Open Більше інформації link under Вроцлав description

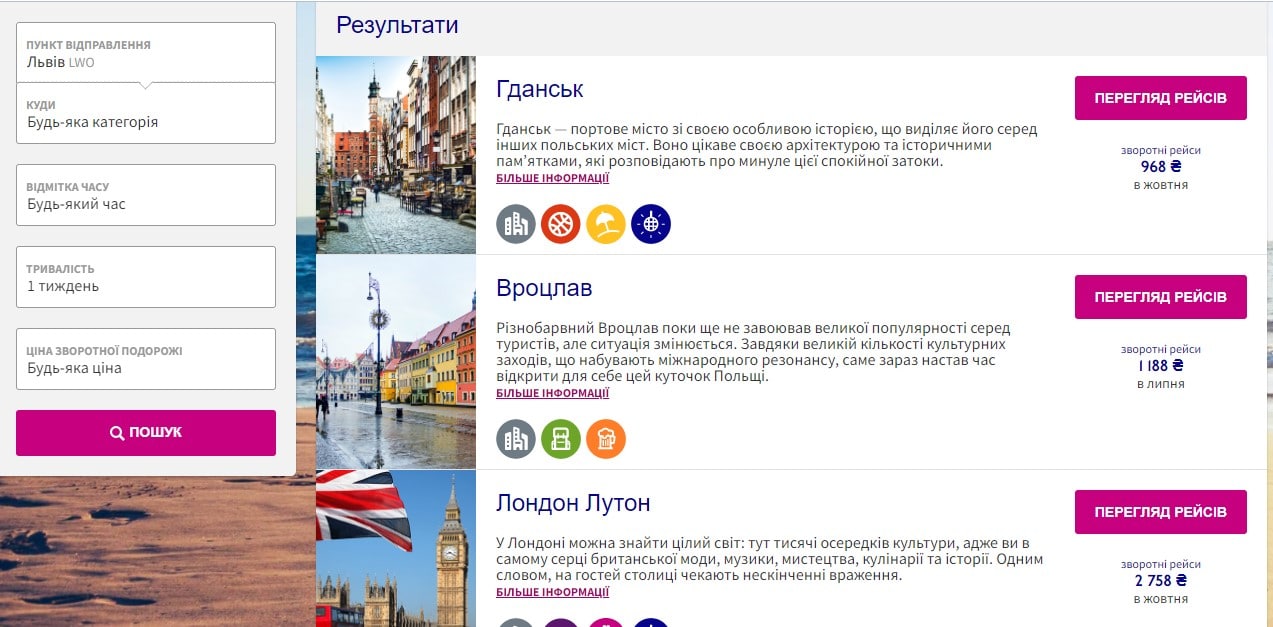552,394
